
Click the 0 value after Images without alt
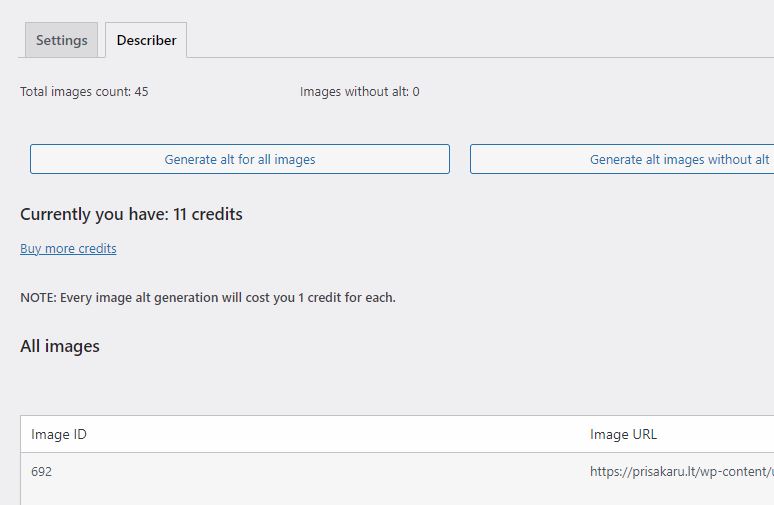pyautogui.click(x=416, y=92)
